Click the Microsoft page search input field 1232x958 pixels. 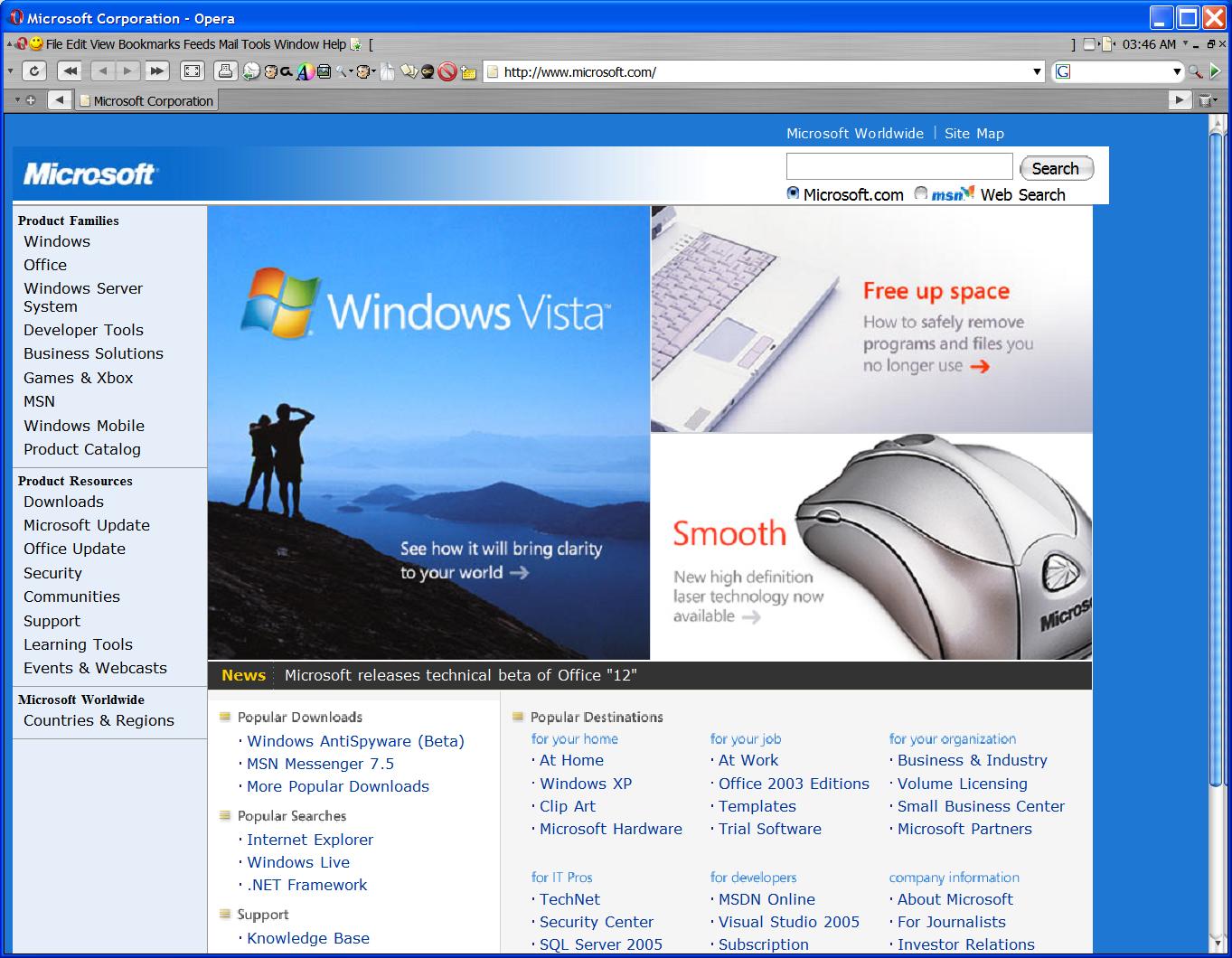[x=899, y=166]
